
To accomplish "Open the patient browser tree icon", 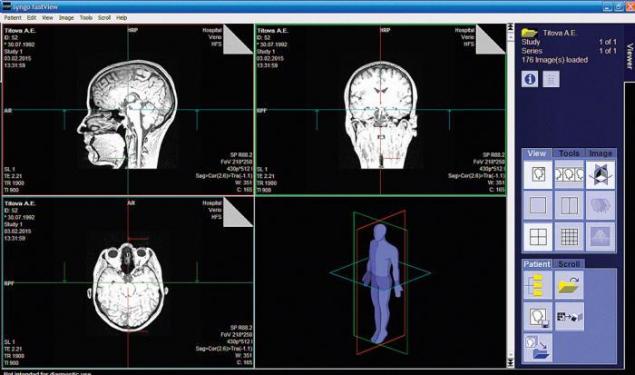I will (x=538, y=285).
